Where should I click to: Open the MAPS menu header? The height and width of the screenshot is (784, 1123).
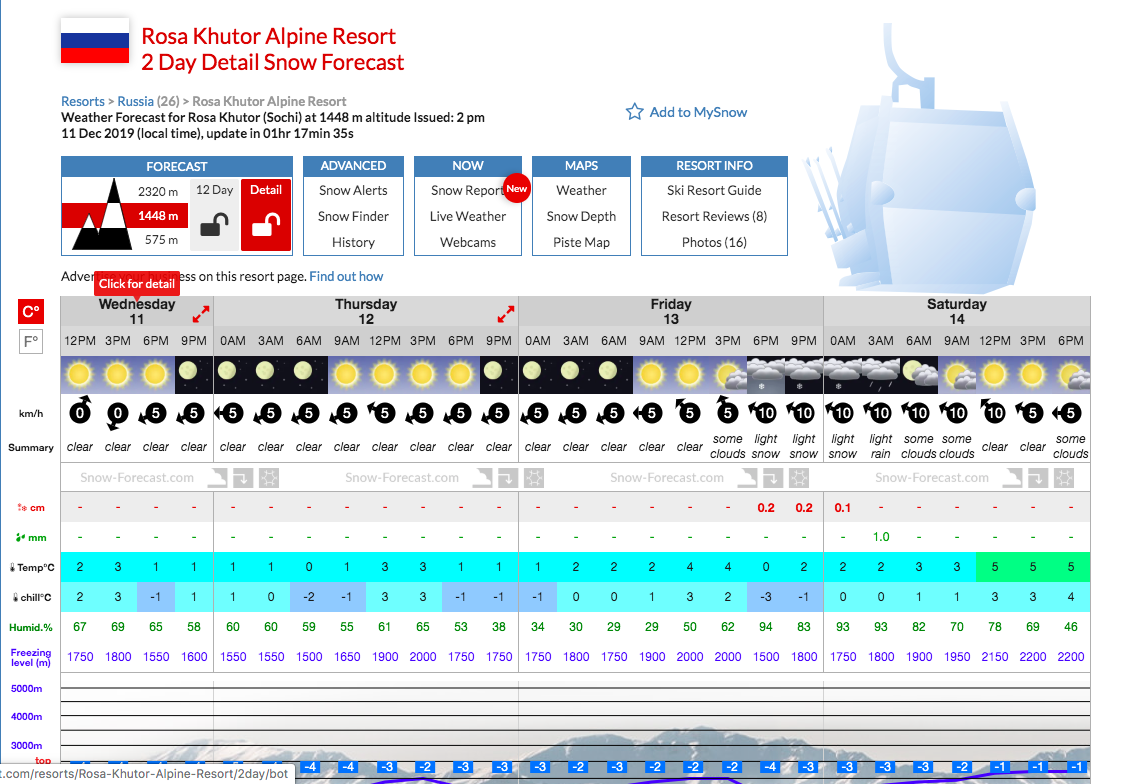582,165
